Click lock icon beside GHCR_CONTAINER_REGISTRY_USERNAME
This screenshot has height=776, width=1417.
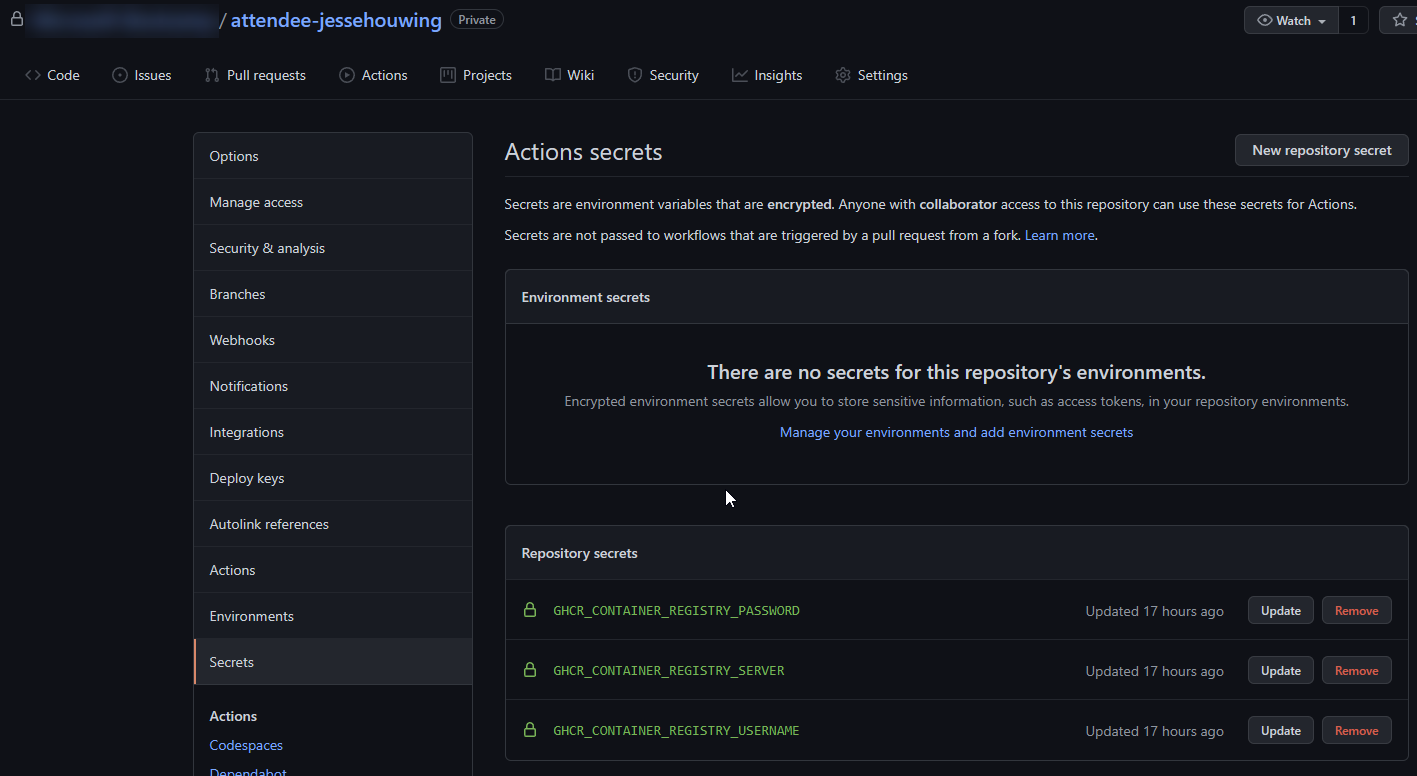point(530,730)
